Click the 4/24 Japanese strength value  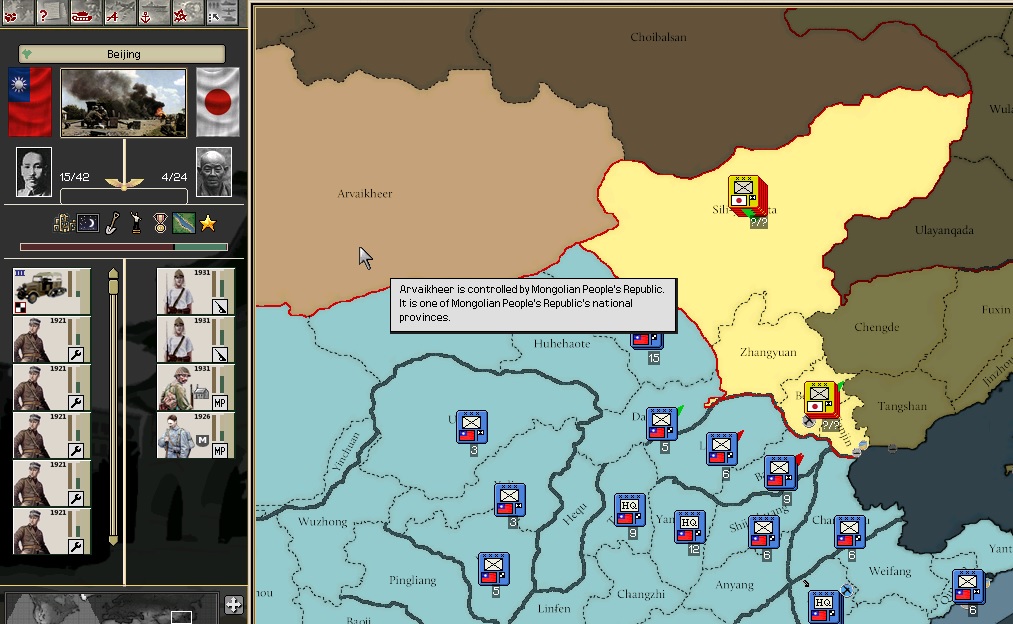[174, 177]
